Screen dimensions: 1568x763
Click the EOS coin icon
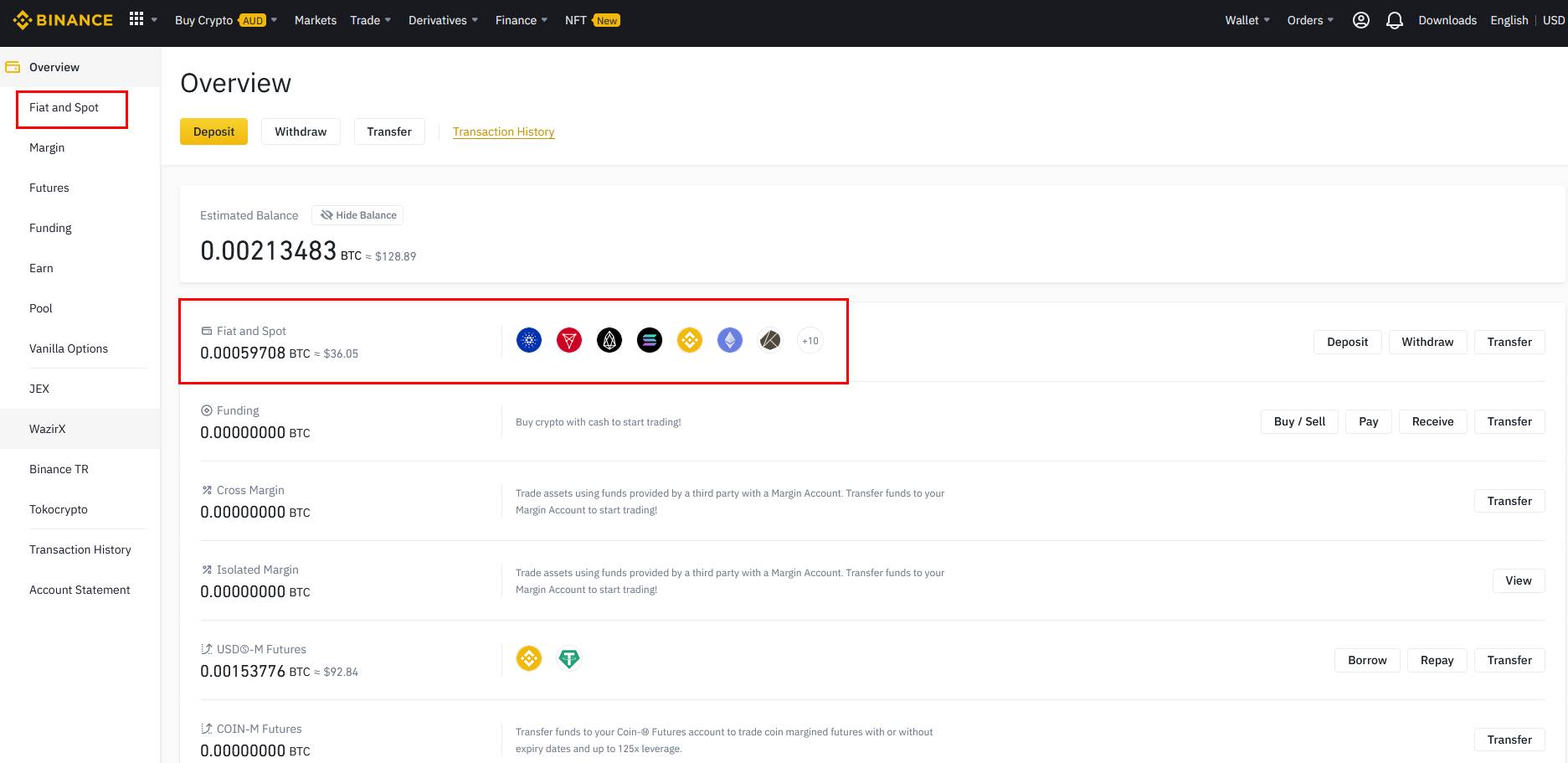(609, 340)
